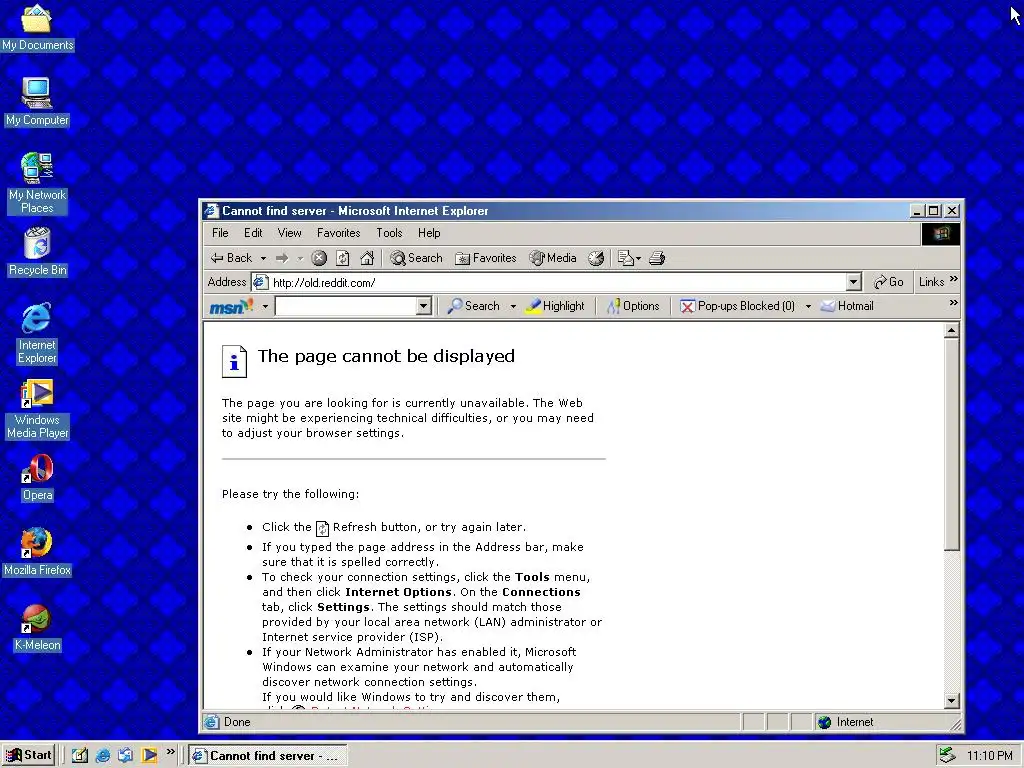
Task: Click the Mail toolbar icon
Action: pos(626,258)
